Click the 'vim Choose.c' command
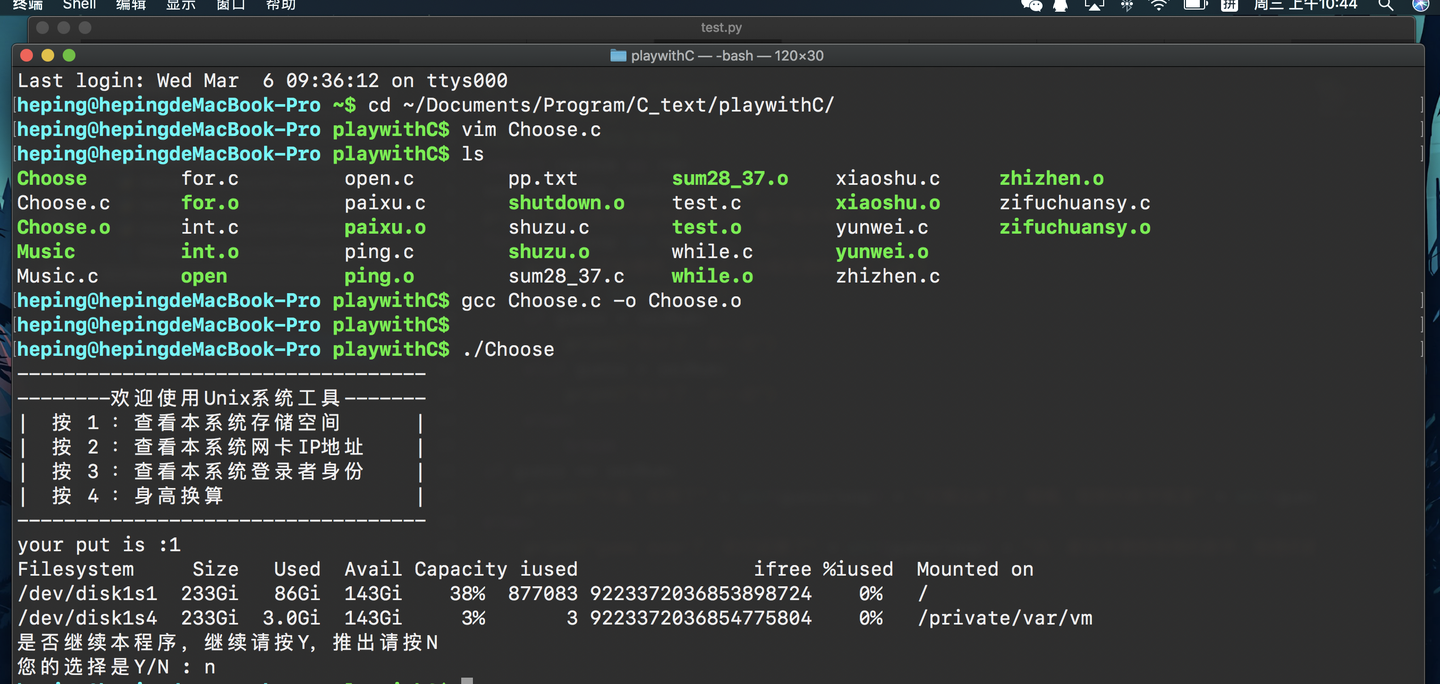Screen dimensions: 1440x684 tap(531, 130)
